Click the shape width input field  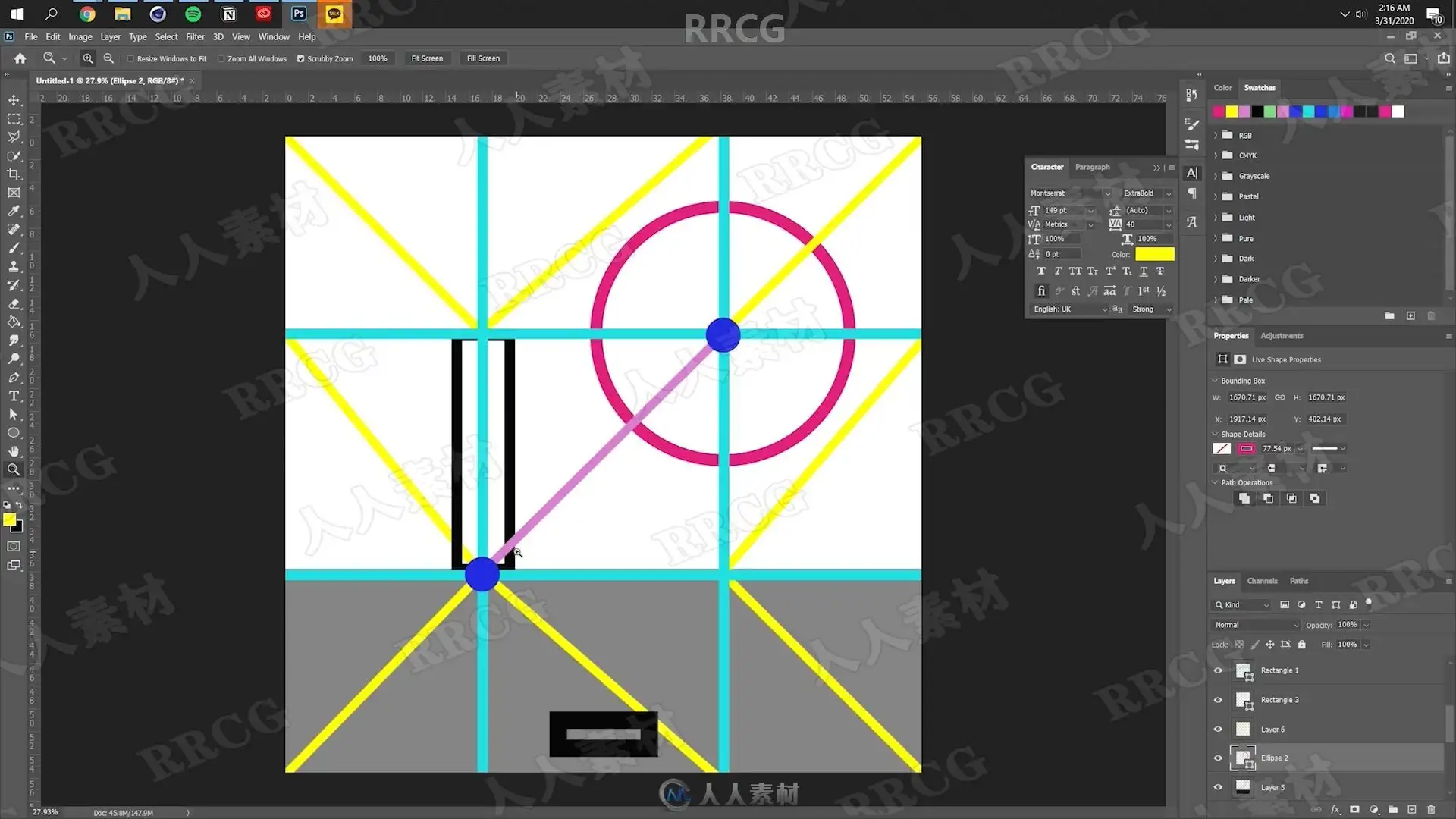click(x=1246, y=397)
